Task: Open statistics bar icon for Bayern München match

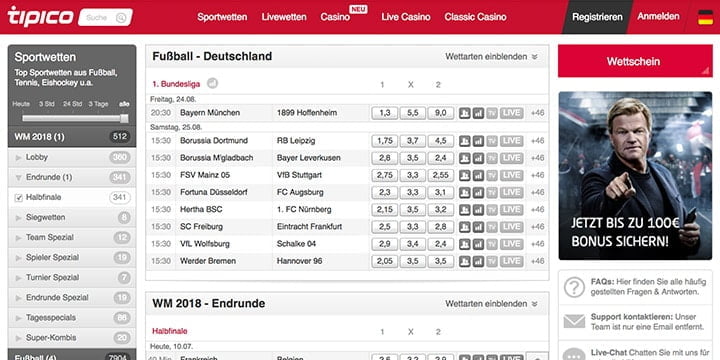Action: 478,113
